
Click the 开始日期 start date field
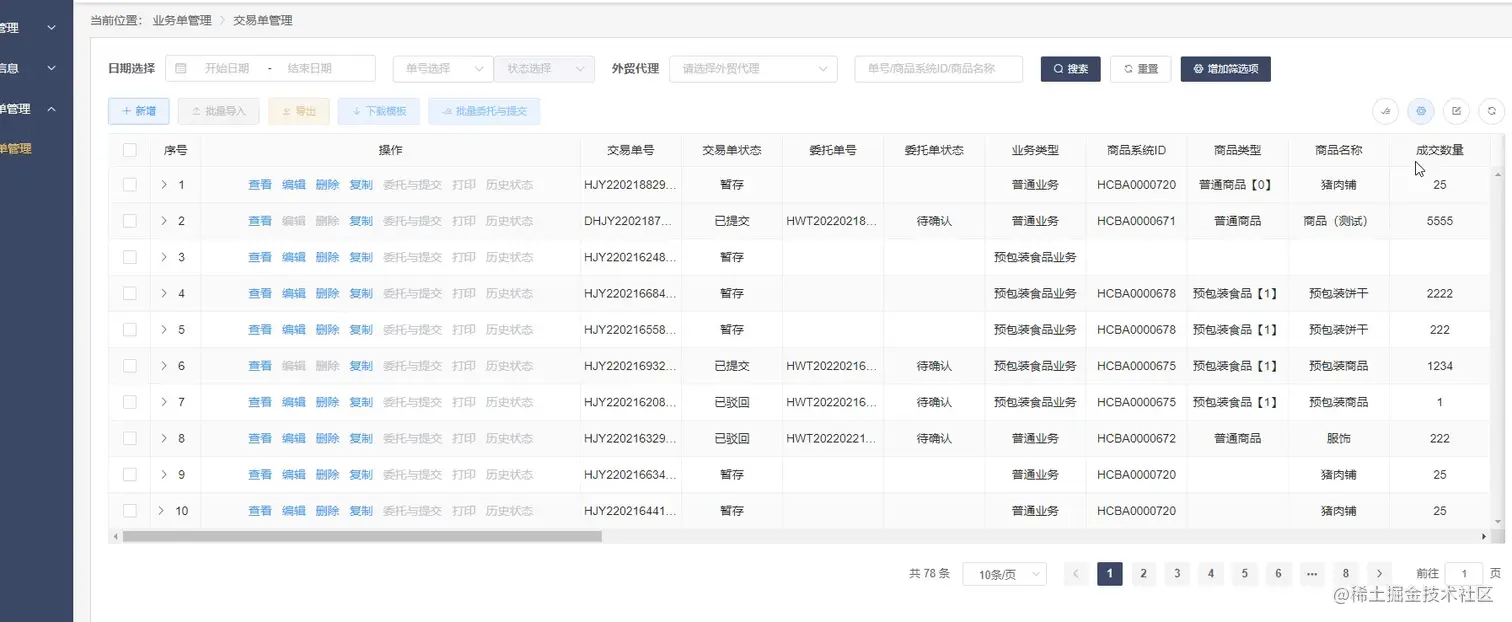[x=227, y=68]
